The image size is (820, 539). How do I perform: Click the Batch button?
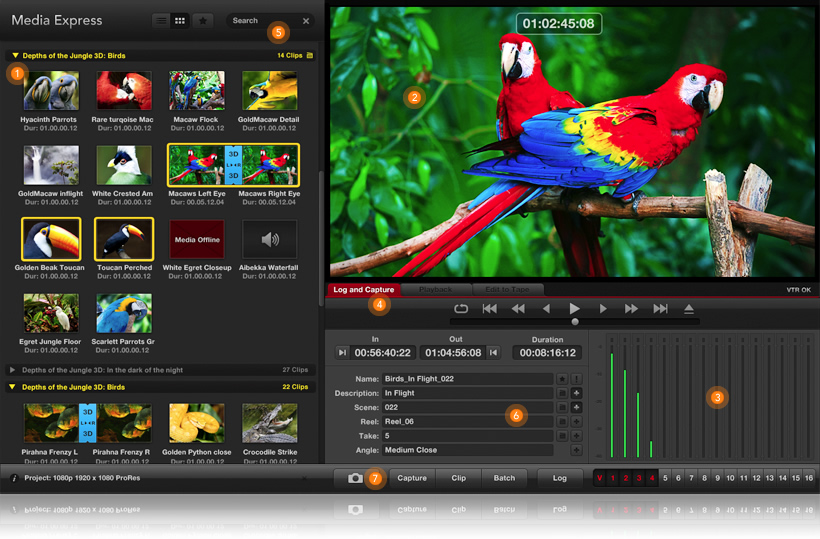click(x=504, y=478)
